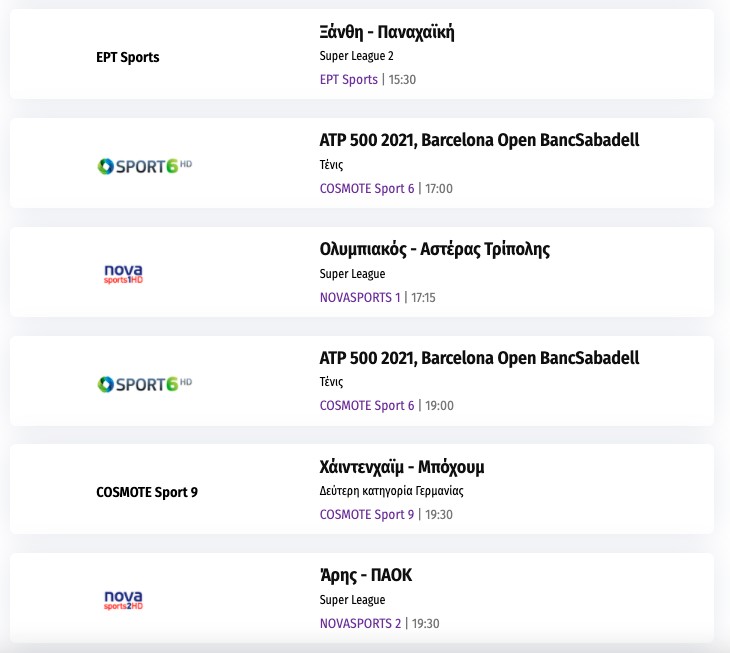Click the COSMOTE Sport 9 channel name label
The width and height of the screenshot is (730, 653).
[x=146, y=492]
